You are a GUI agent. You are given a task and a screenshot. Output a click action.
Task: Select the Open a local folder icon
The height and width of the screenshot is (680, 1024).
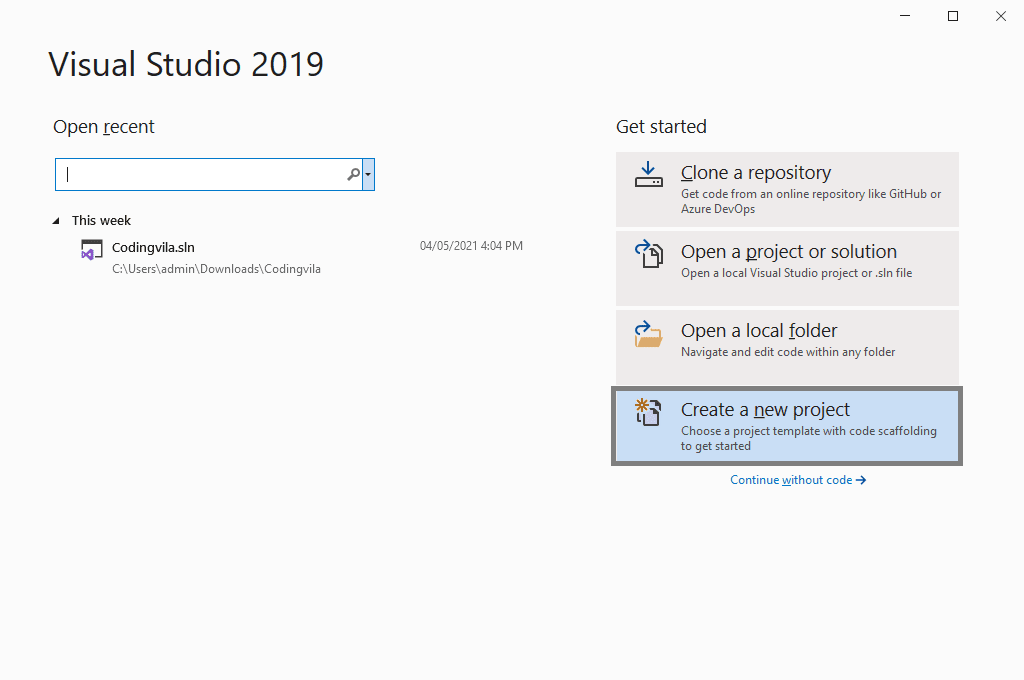pyautogui.click(x=648, y=331)
